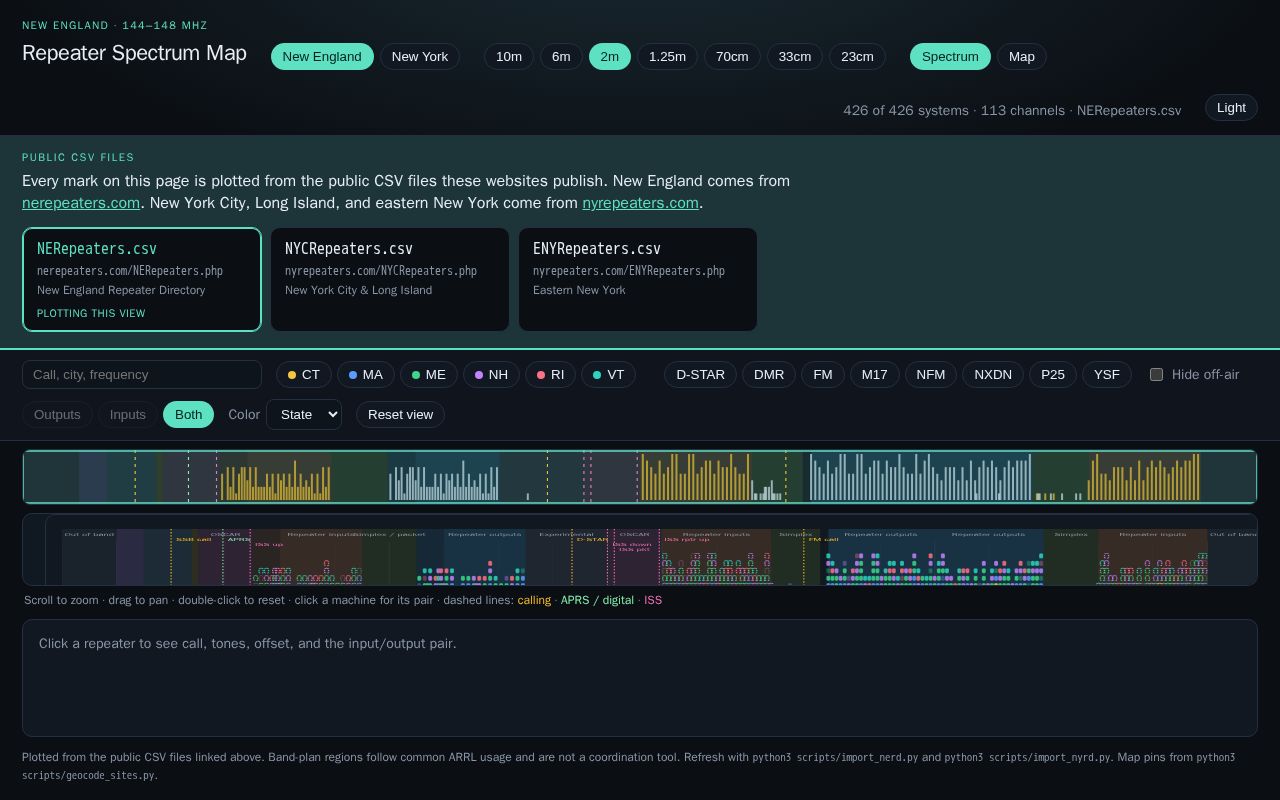Click the "nerepeaters.com/NERepeaters.php" text
The height and width of the screenshot is (800, 1280).
click(x=130, y=271)
